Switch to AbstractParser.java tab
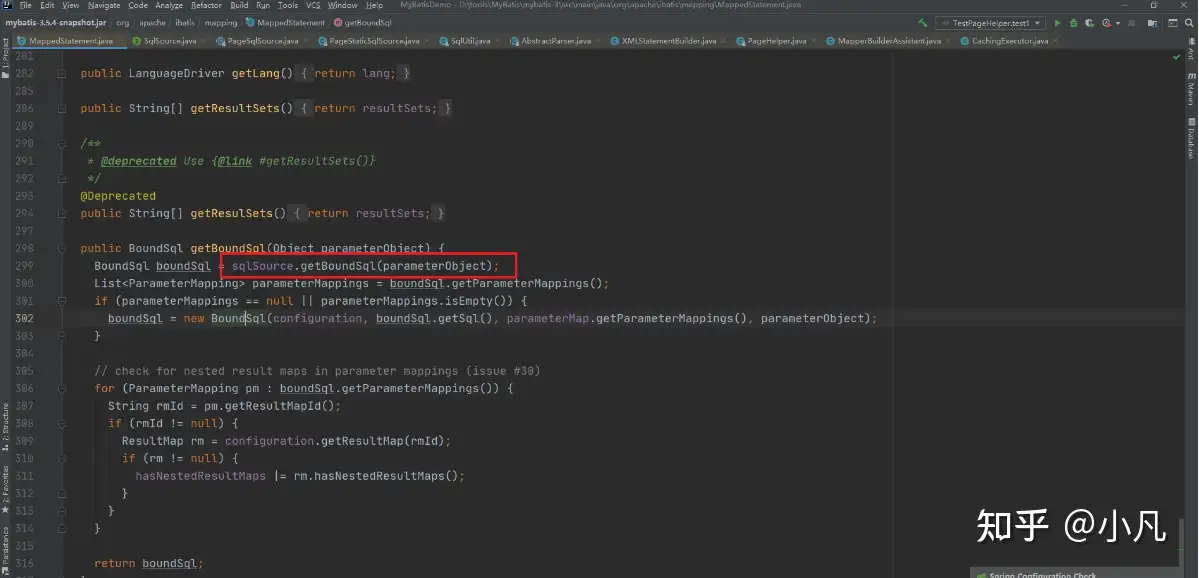This screenshot has width=1199, height=578. pos(550,41)
